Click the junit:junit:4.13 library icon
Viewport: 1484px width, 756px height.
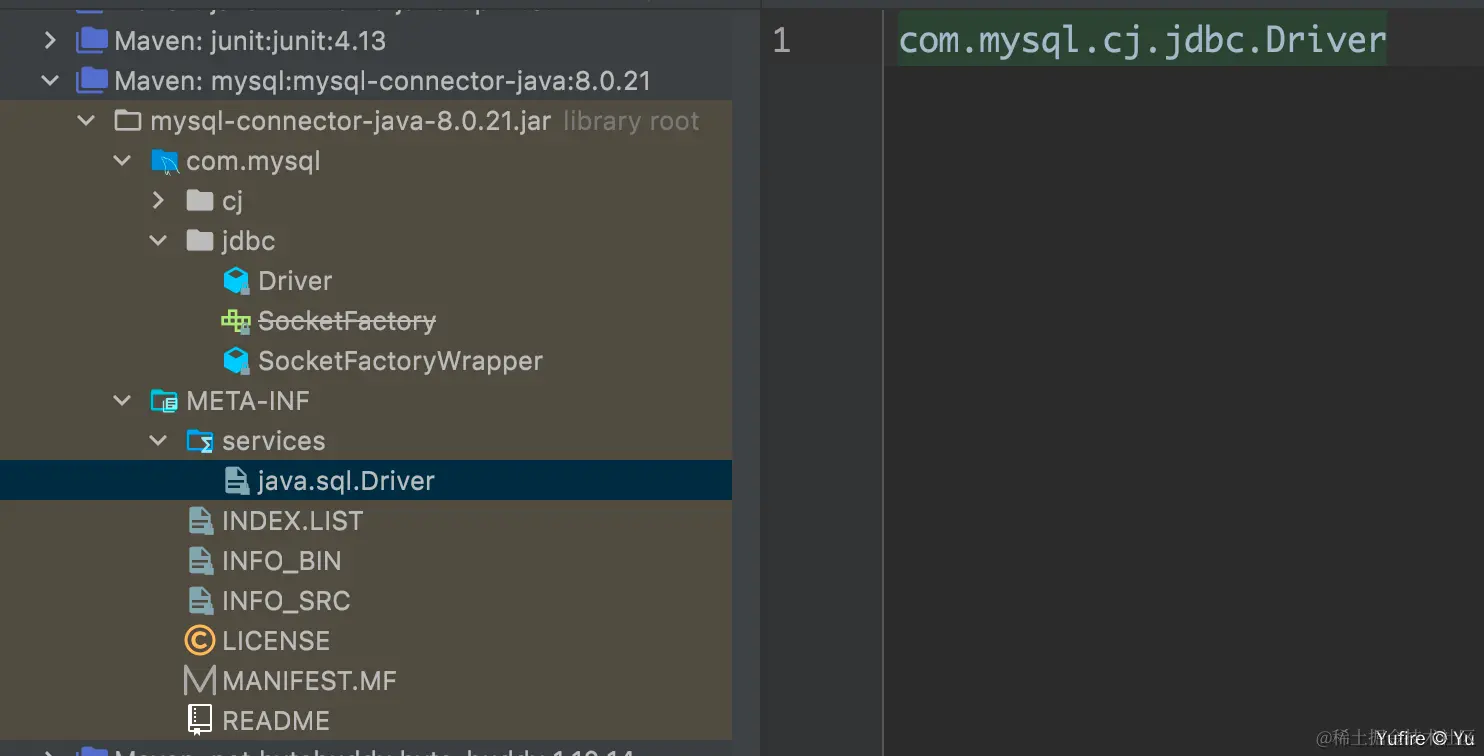tap(92, 41)
